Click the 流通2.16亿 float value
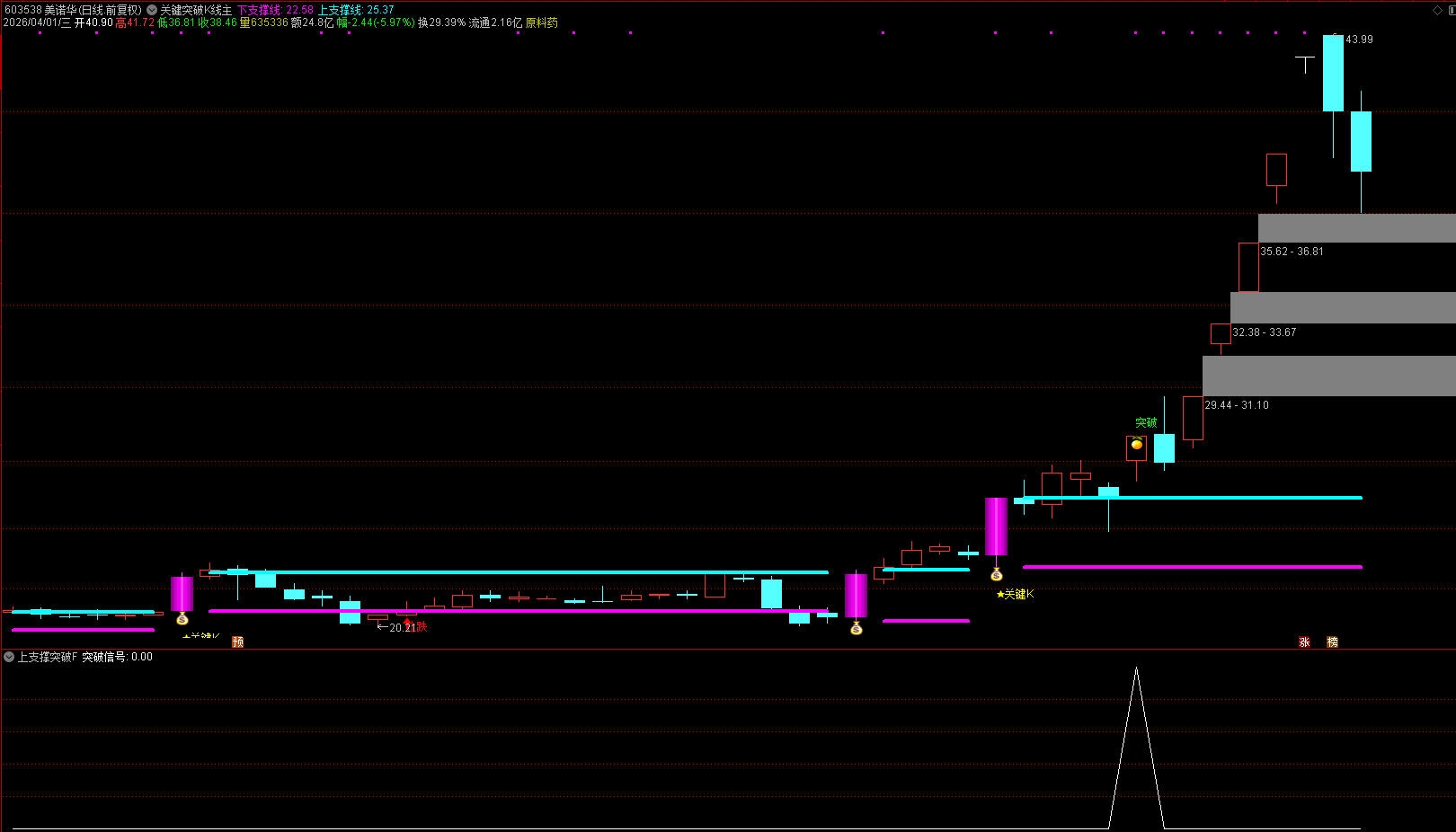The width and height of the screenshot is (1456, 832). pyautogui.click(x=495, y=22)
